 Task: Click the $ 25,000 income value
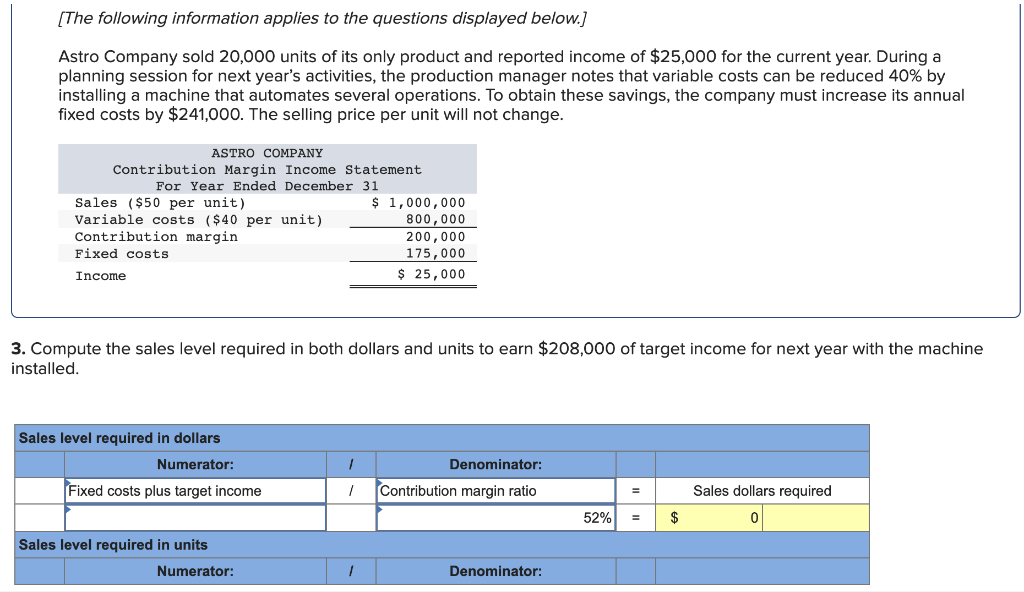click(432, 274)
